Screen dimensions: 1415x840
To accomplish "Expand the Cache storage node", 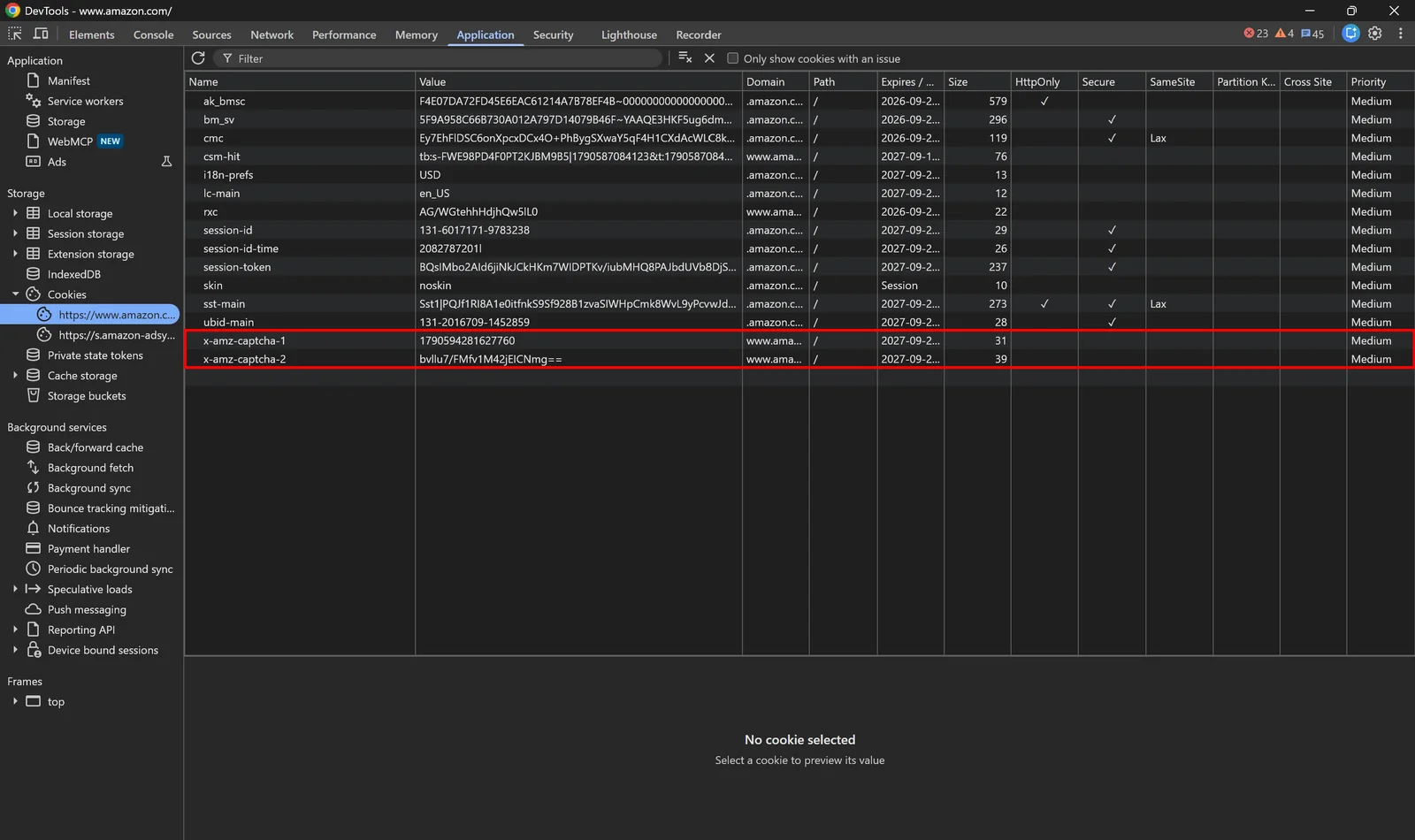I will [x=15, y=376].
